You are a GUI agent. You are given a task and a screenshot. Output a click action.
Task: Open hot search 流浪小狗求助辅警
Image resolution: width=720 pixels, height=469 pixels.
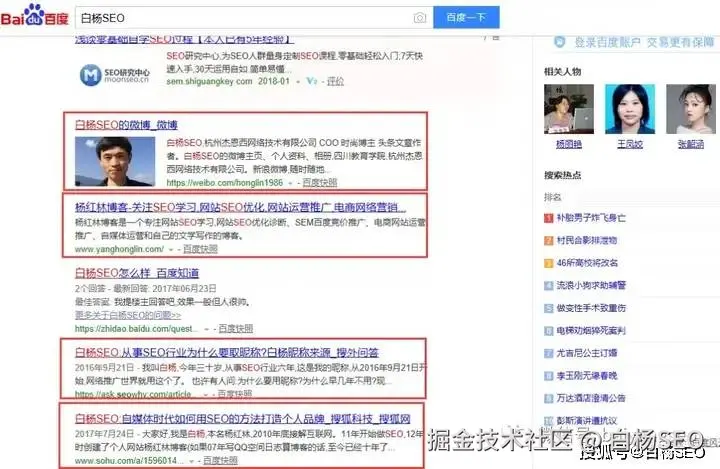[x=591, y=285]
